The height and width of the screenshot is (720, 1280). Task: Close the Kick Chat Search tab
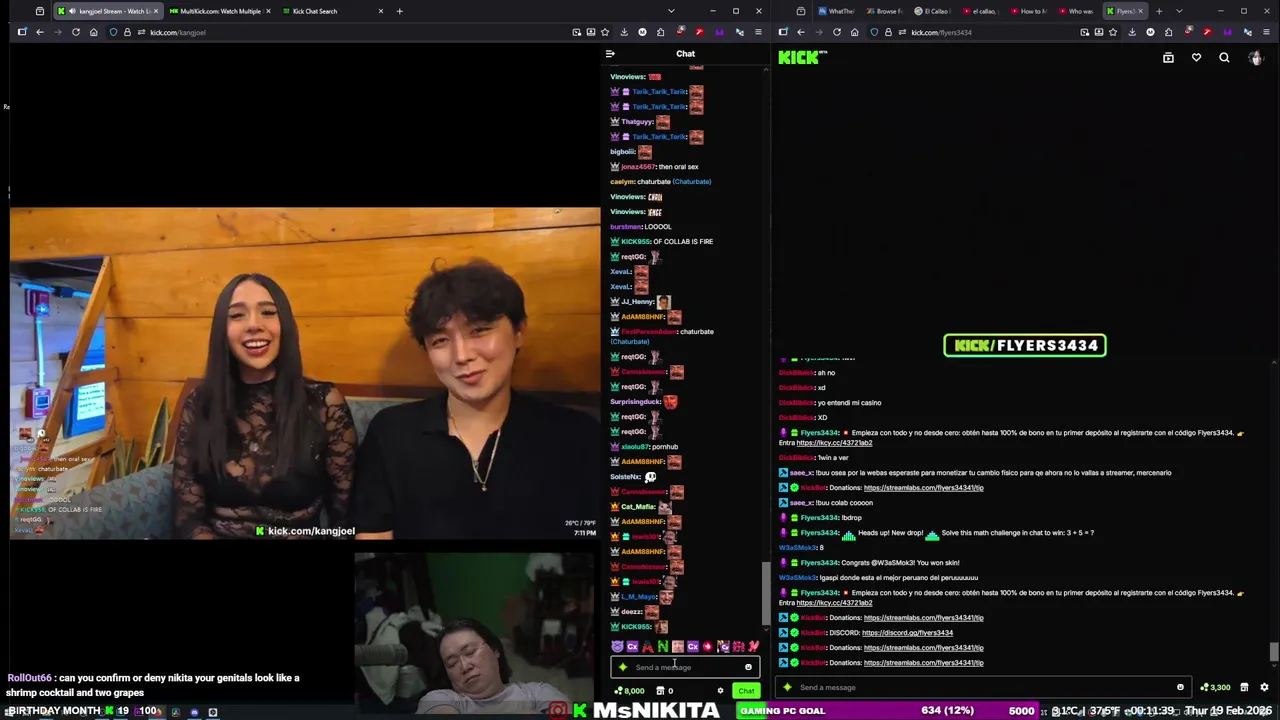(381, 11)
